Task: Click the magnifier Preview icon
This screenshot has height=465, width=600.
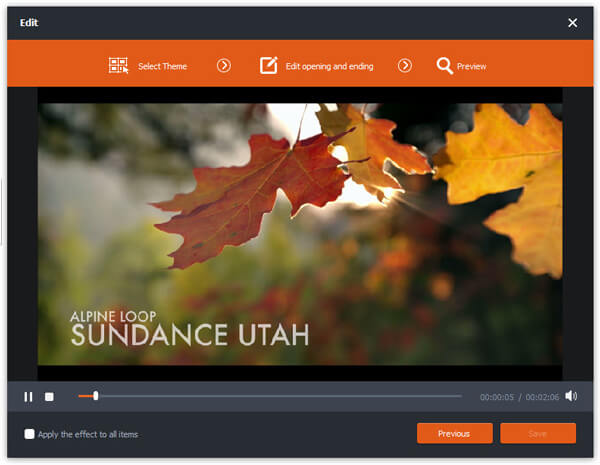Action: [x=445, y=66]
